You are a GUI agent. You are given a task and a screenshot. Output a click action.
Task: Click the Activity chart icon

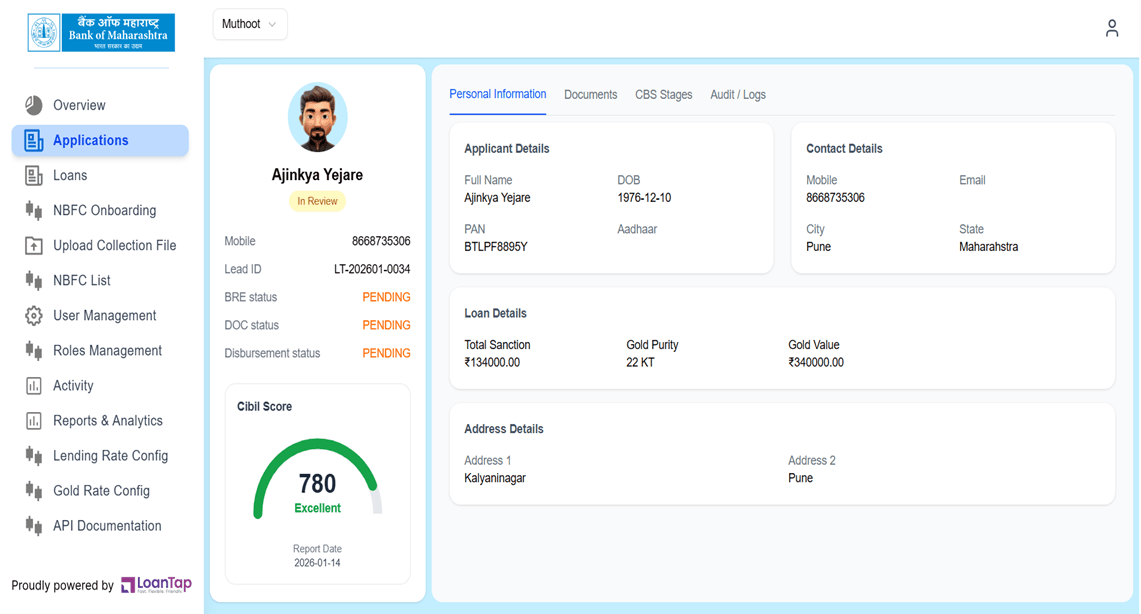(34, 386)
